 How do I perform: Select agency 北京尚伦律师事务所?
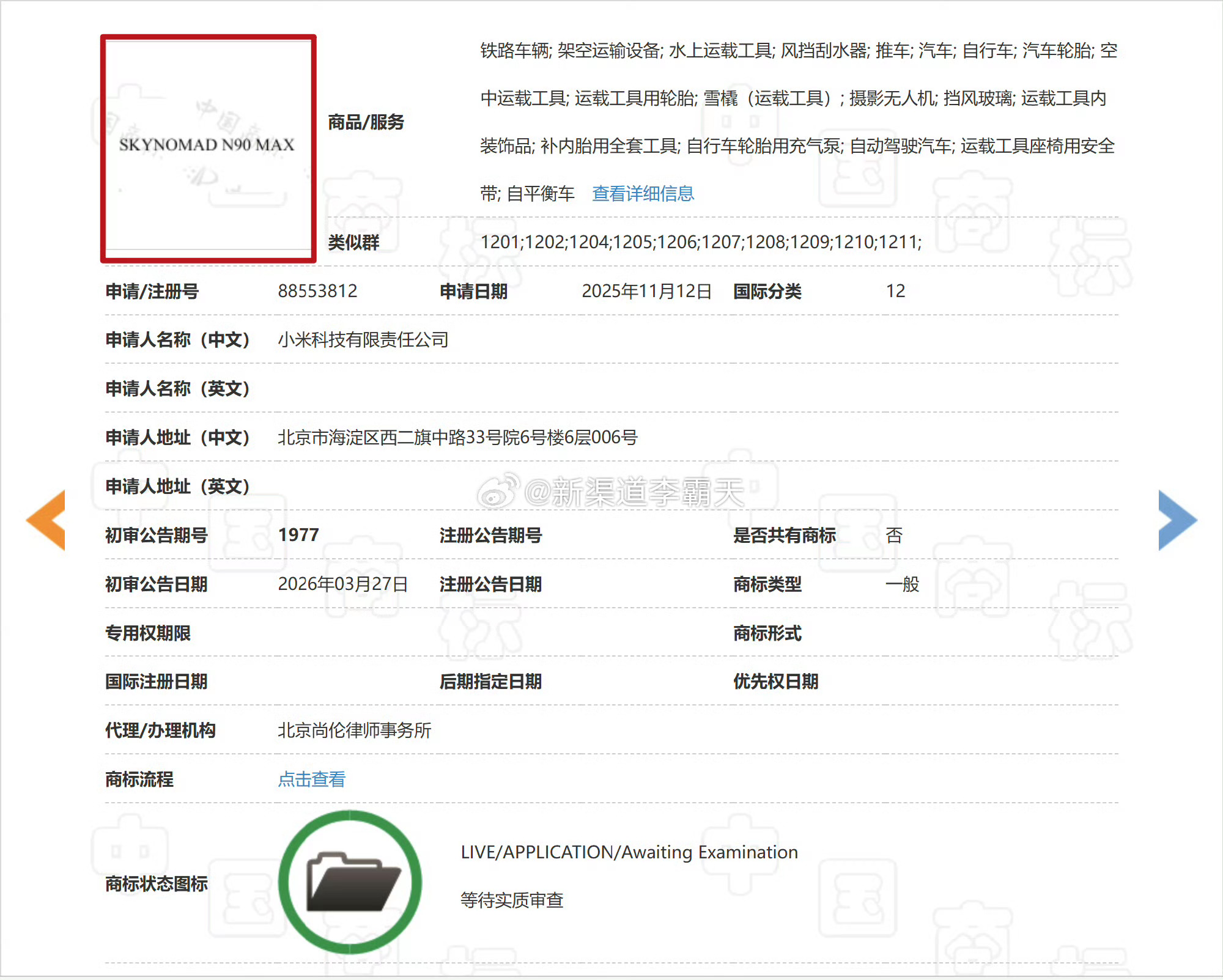pyautogui.click(x=355, y=731)
